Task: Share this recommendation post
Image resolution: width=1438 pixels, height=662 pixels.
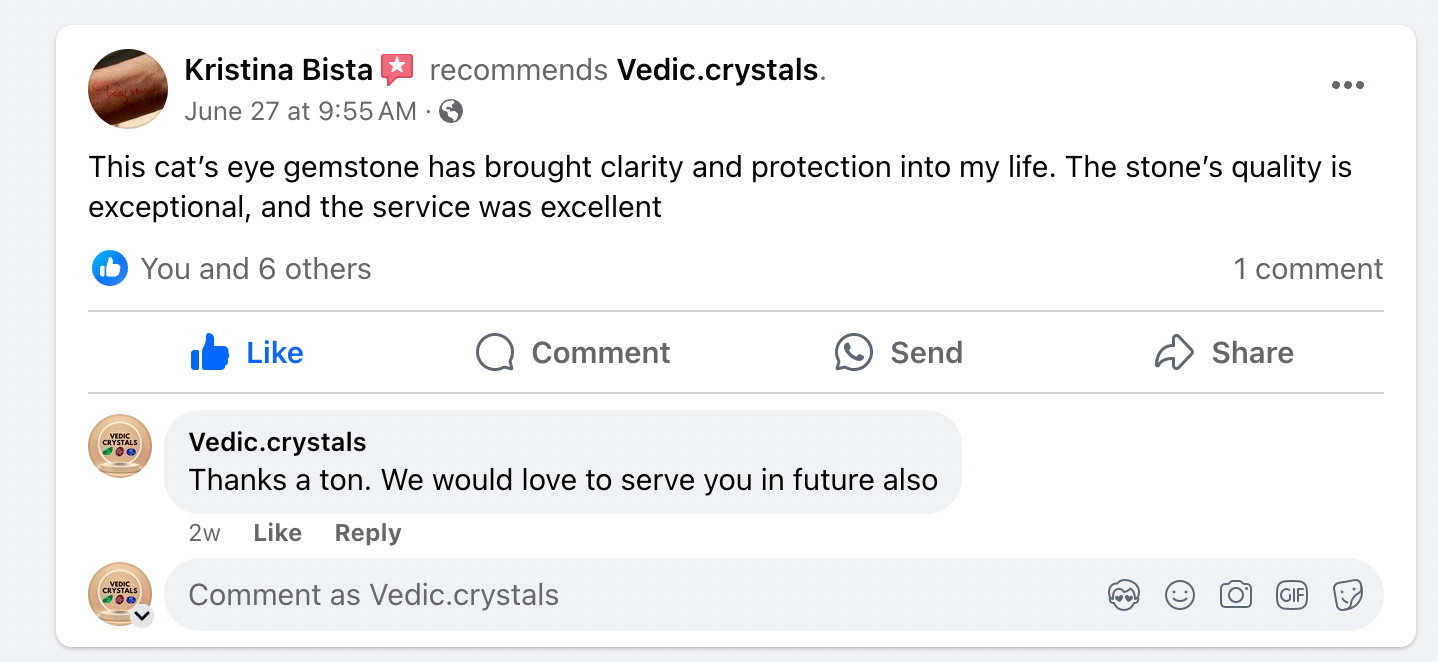Action: pyautogui.click(x=1224, y=353)
